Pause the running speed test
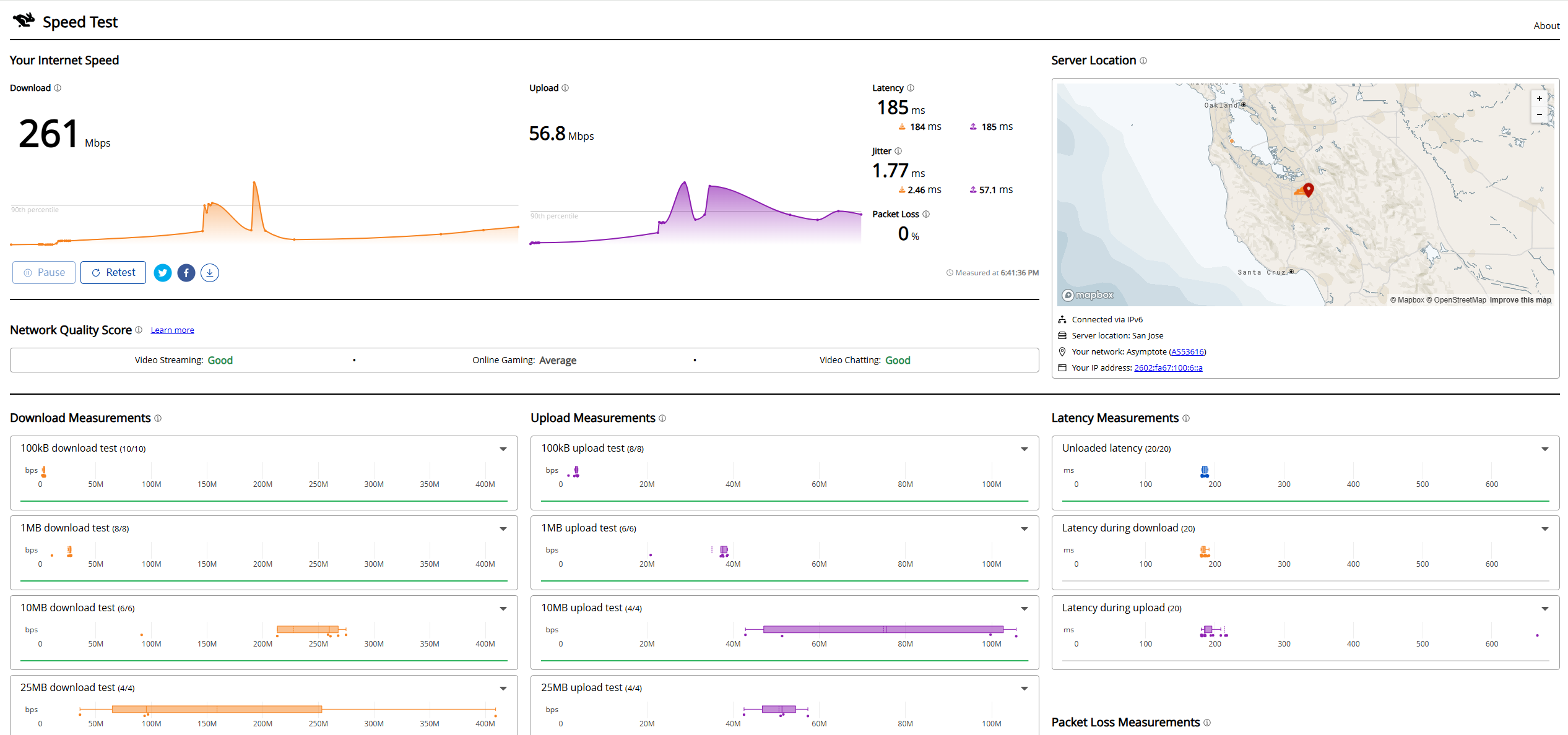Viewport: 1568px width, 735px height. point(44,273)
